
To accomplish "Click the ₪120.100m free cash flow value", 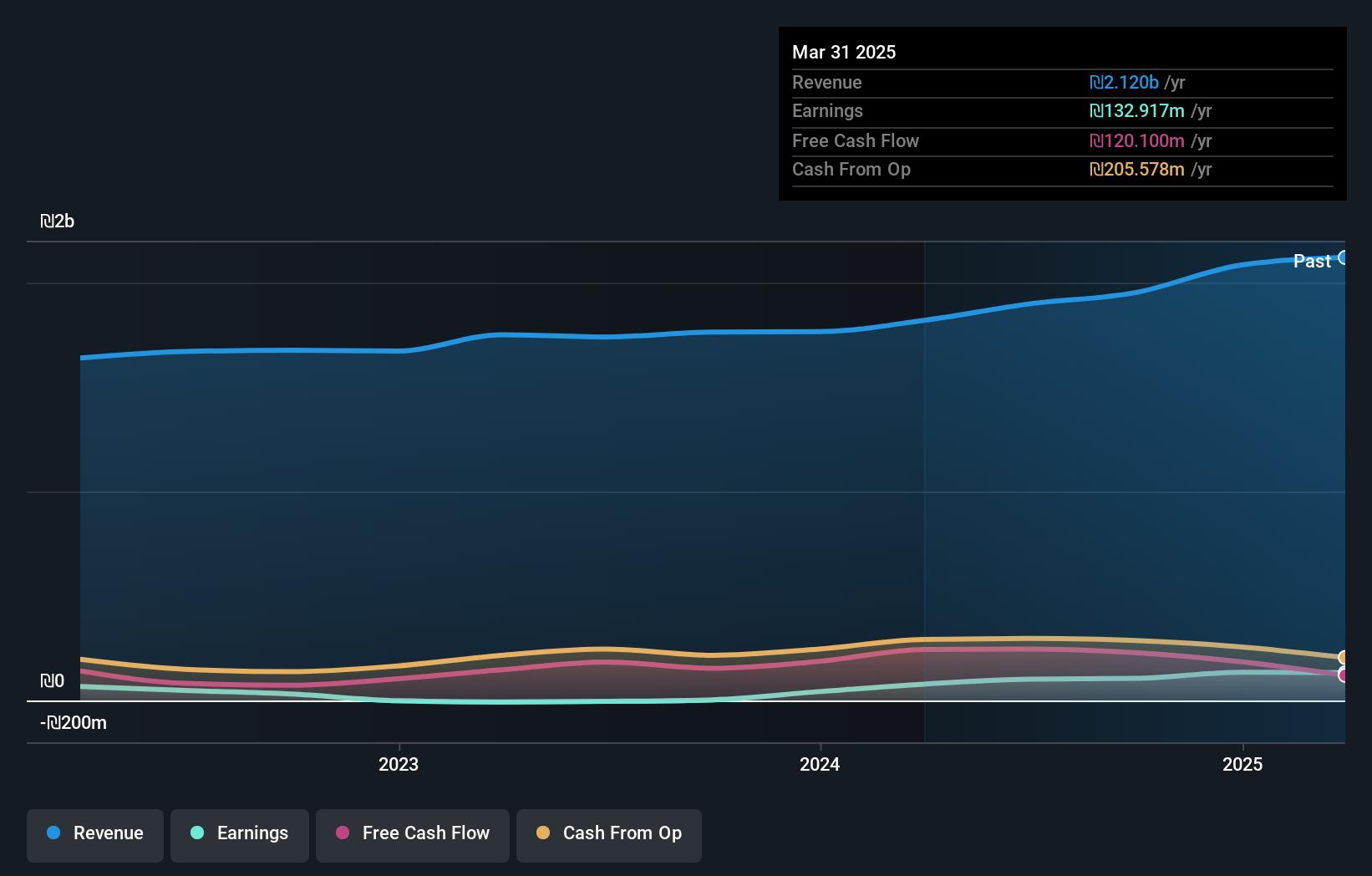I will (1137, 140).
